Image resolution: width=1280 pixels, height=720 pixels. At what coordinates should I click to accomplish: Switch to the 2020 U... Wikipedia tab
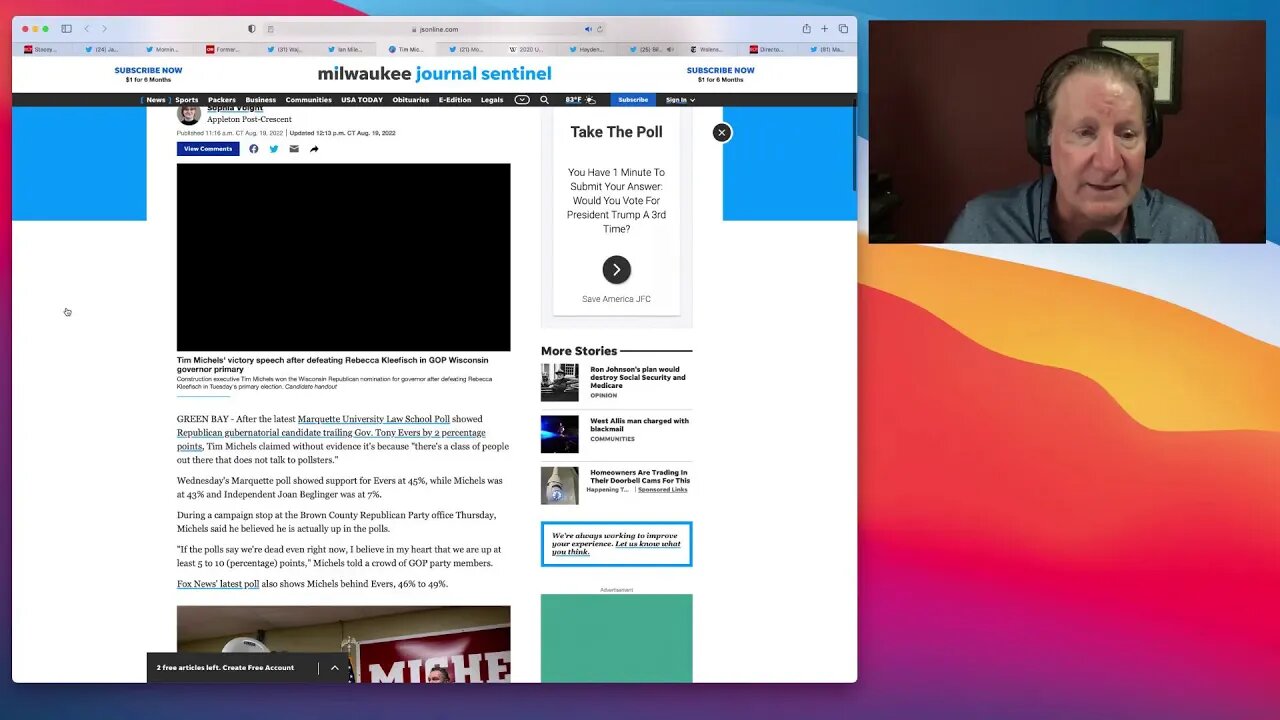[527, 49]
